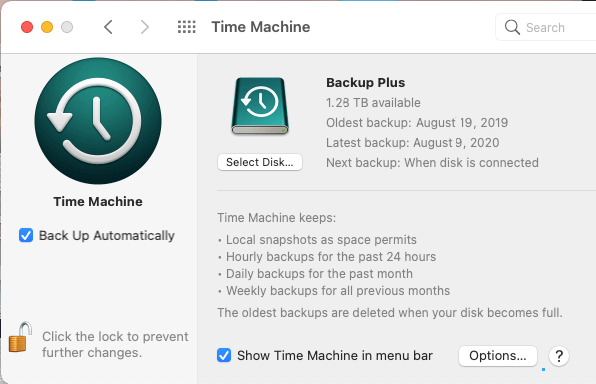Focus the Search field
Screen dimensions: 596x384
point(547,27)
